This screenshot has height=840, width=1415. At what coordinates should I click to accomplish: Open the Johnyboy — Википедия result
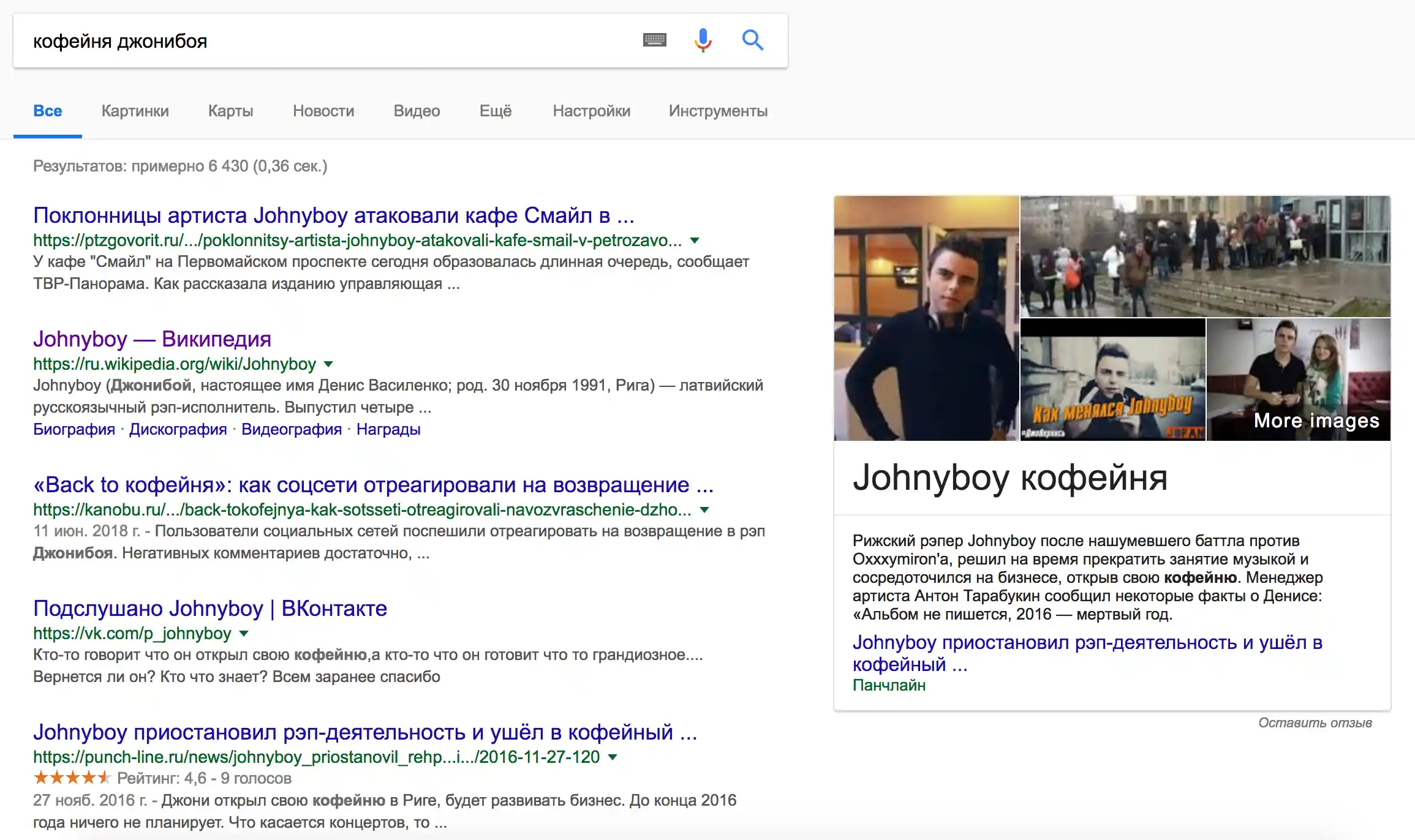pyautogui.click(x=152, y=339)
